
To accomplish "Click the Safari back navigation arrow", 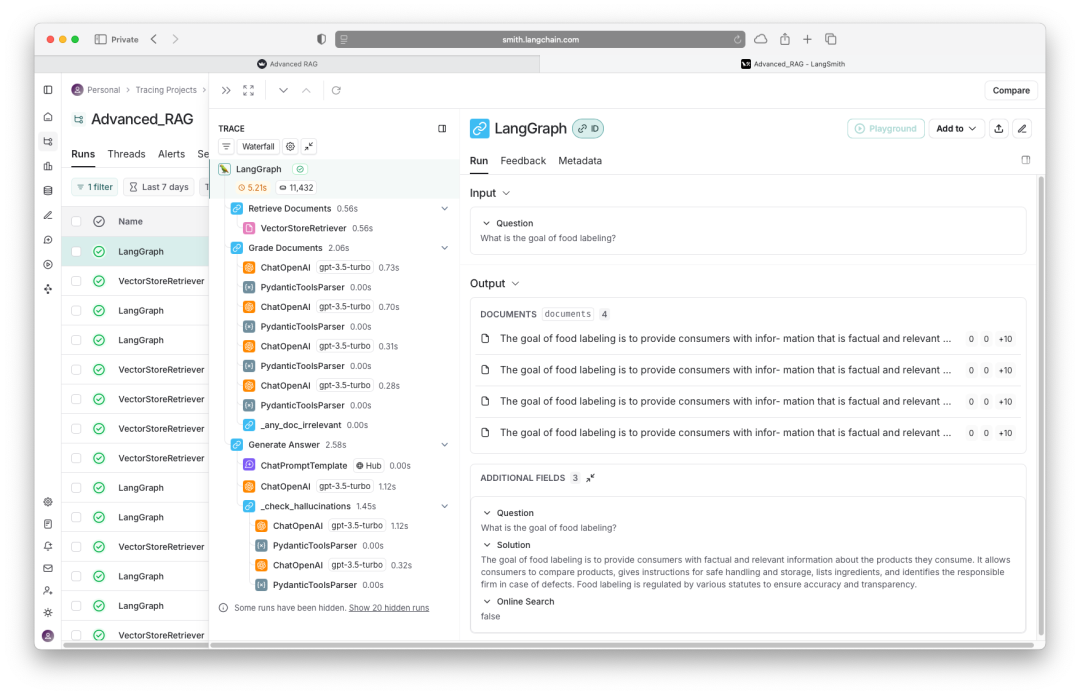I will click(x=154, y=39).
